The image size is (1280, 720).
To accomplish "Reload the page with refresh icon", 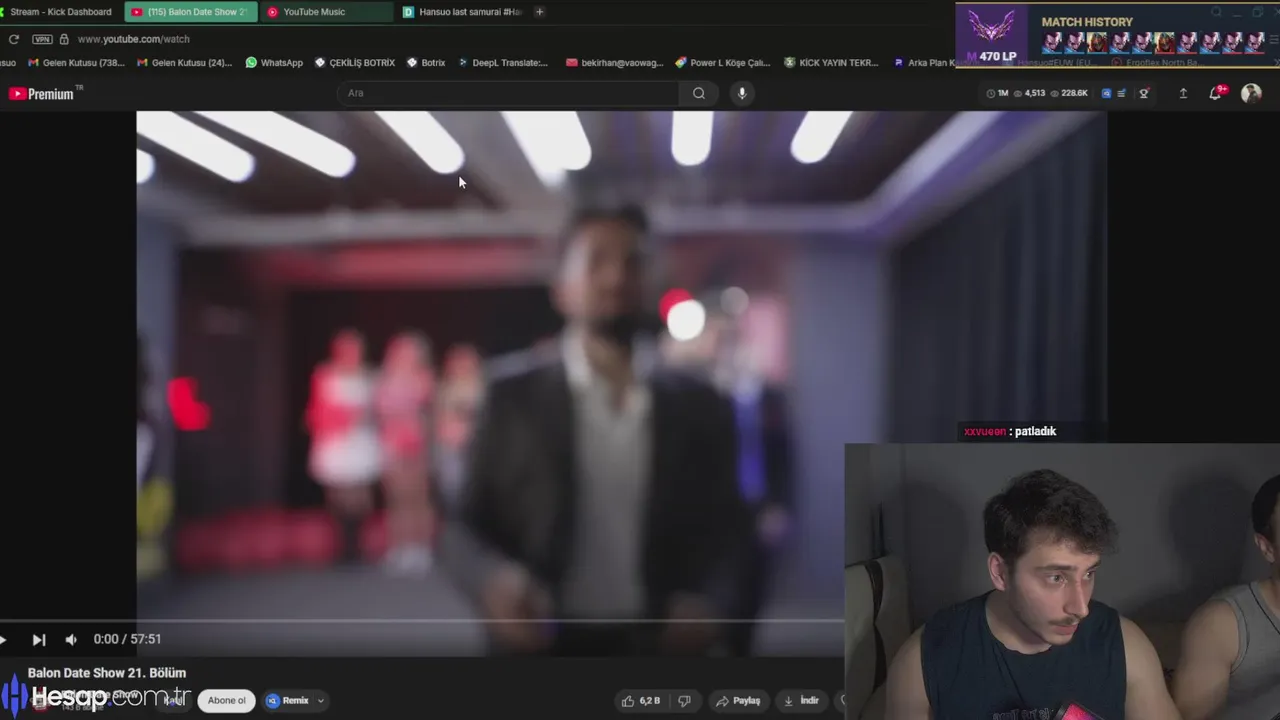I will [13, 39].
